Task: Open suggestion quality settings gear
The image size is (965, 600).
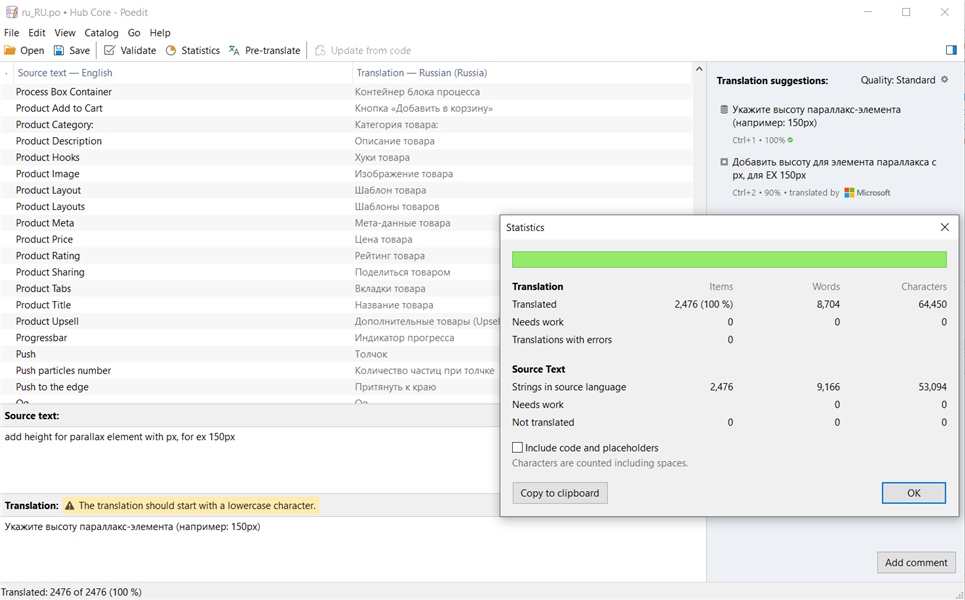Action: tap(945, 80)
